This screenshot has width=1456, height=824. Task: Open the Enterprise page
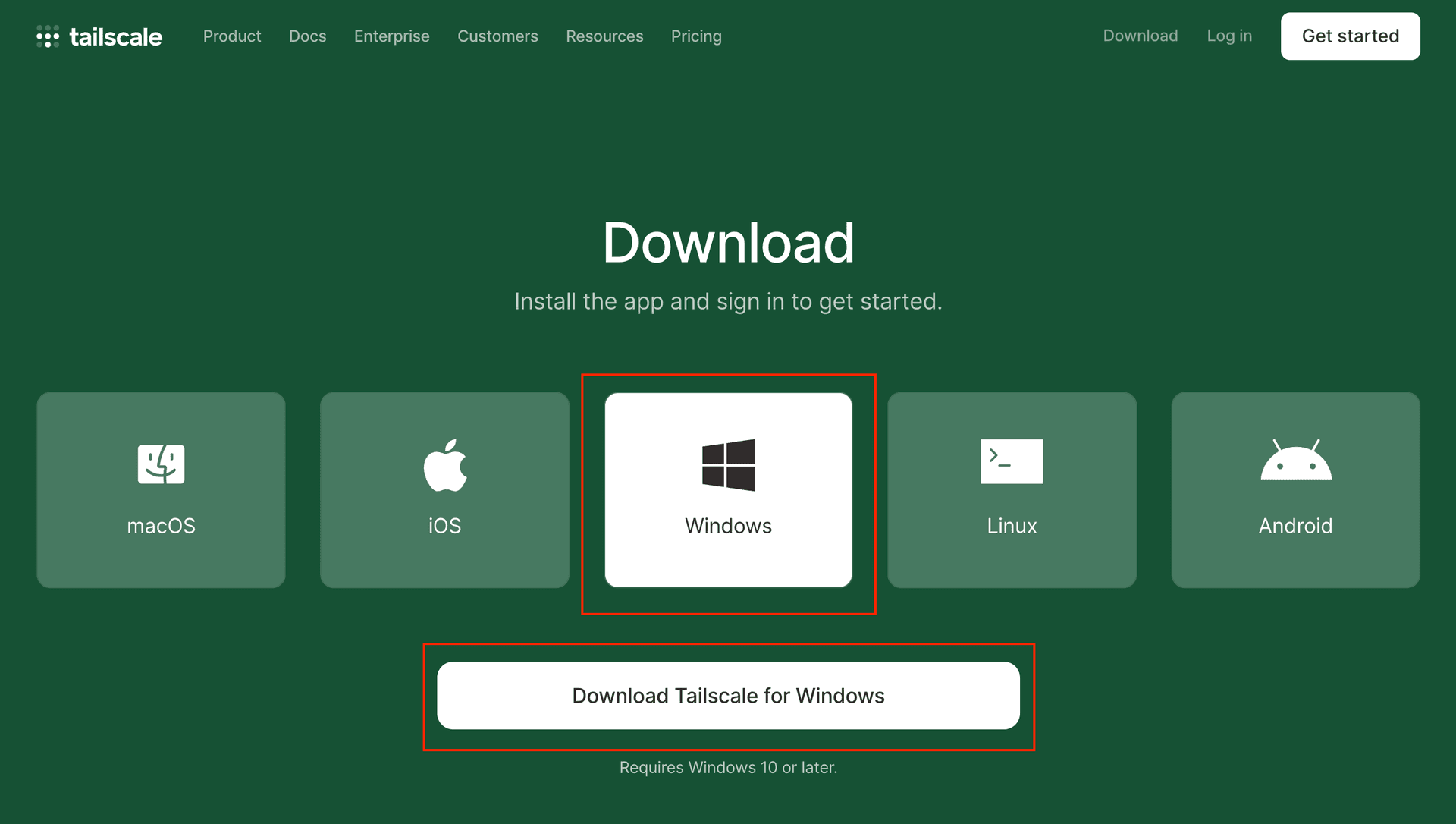click(391, 36)
